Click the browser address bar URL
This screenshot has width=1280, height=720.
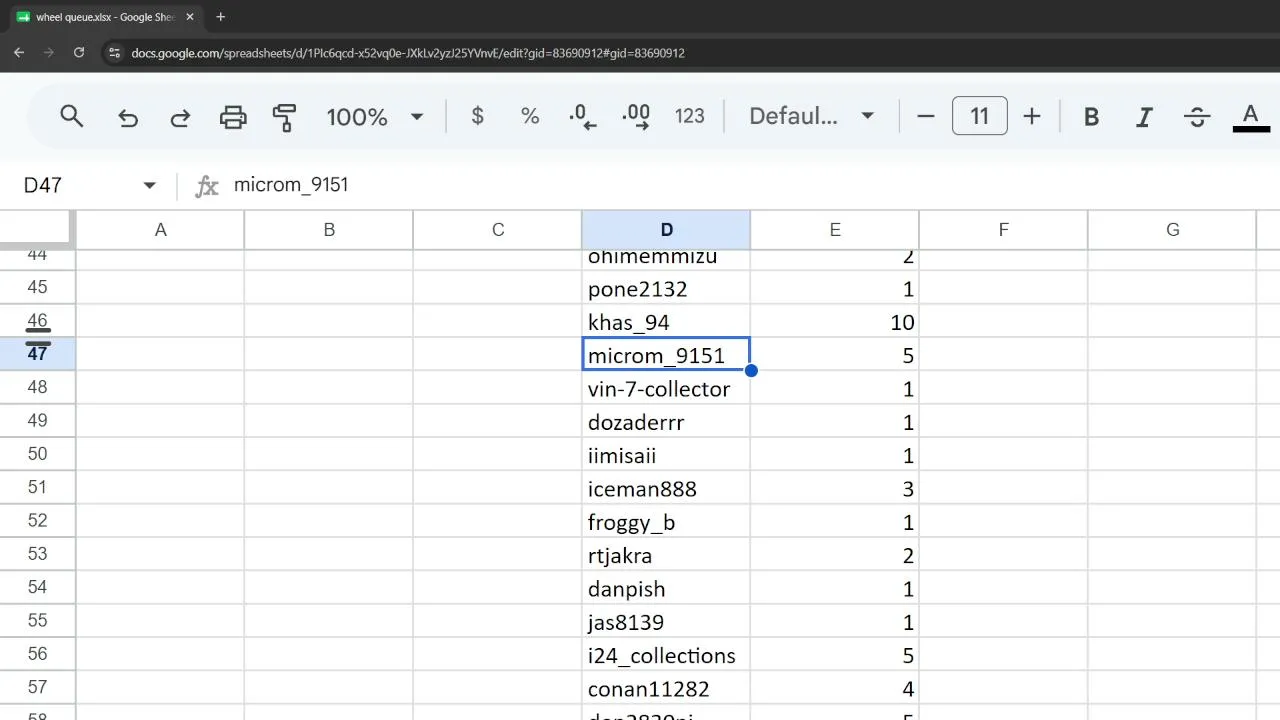408,53
